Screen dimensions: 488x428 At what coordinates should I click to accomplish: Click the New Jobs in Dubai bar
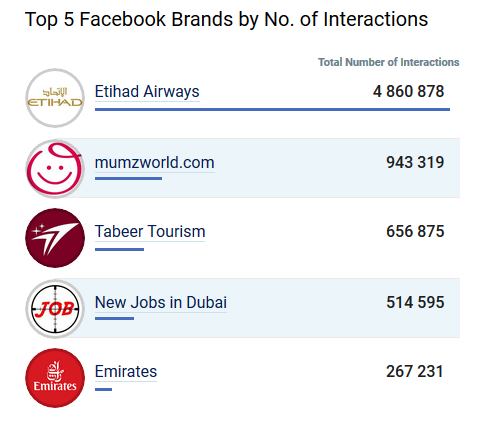pos(114,319)
